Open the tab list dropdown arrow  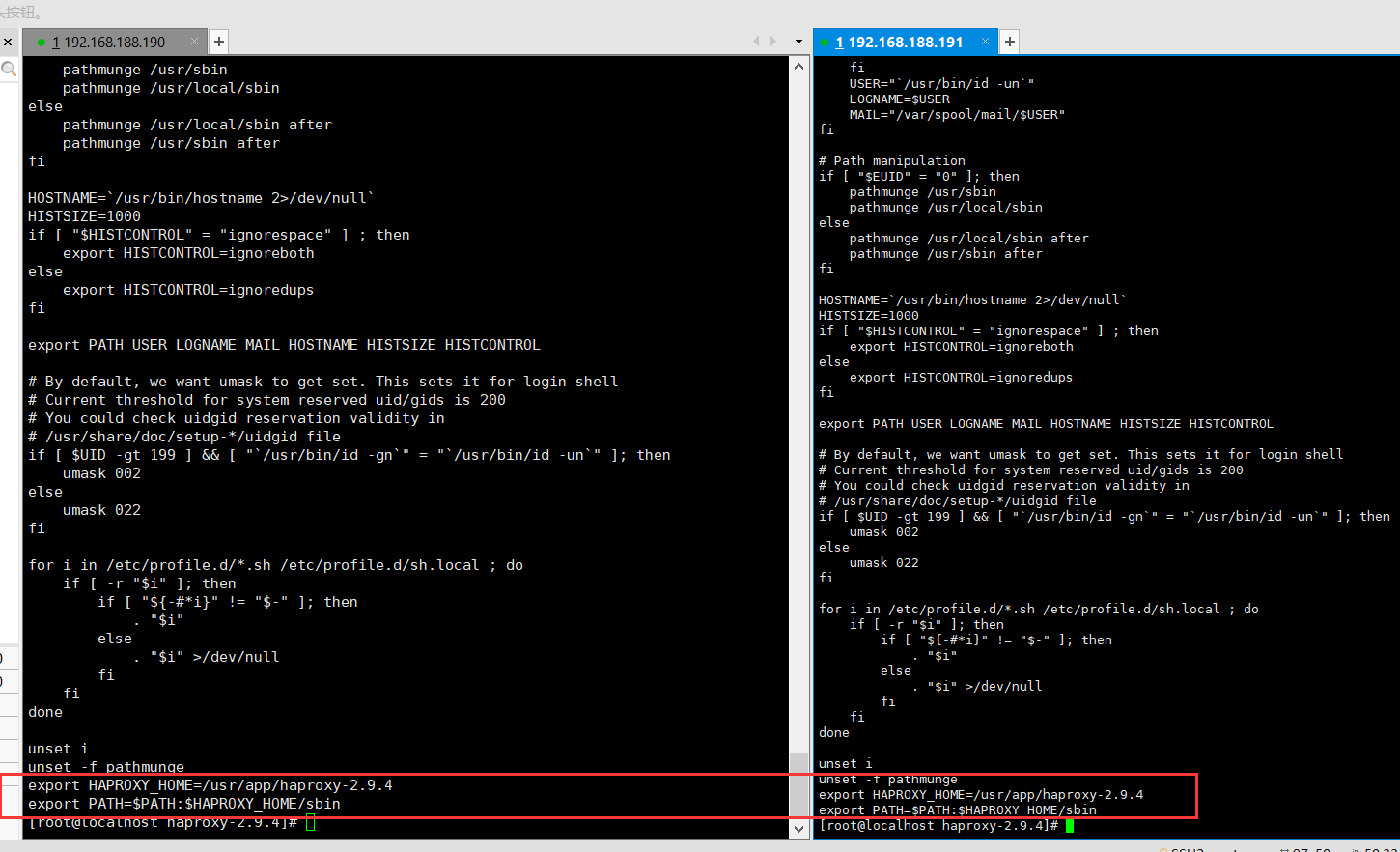[x=798, y=42]
